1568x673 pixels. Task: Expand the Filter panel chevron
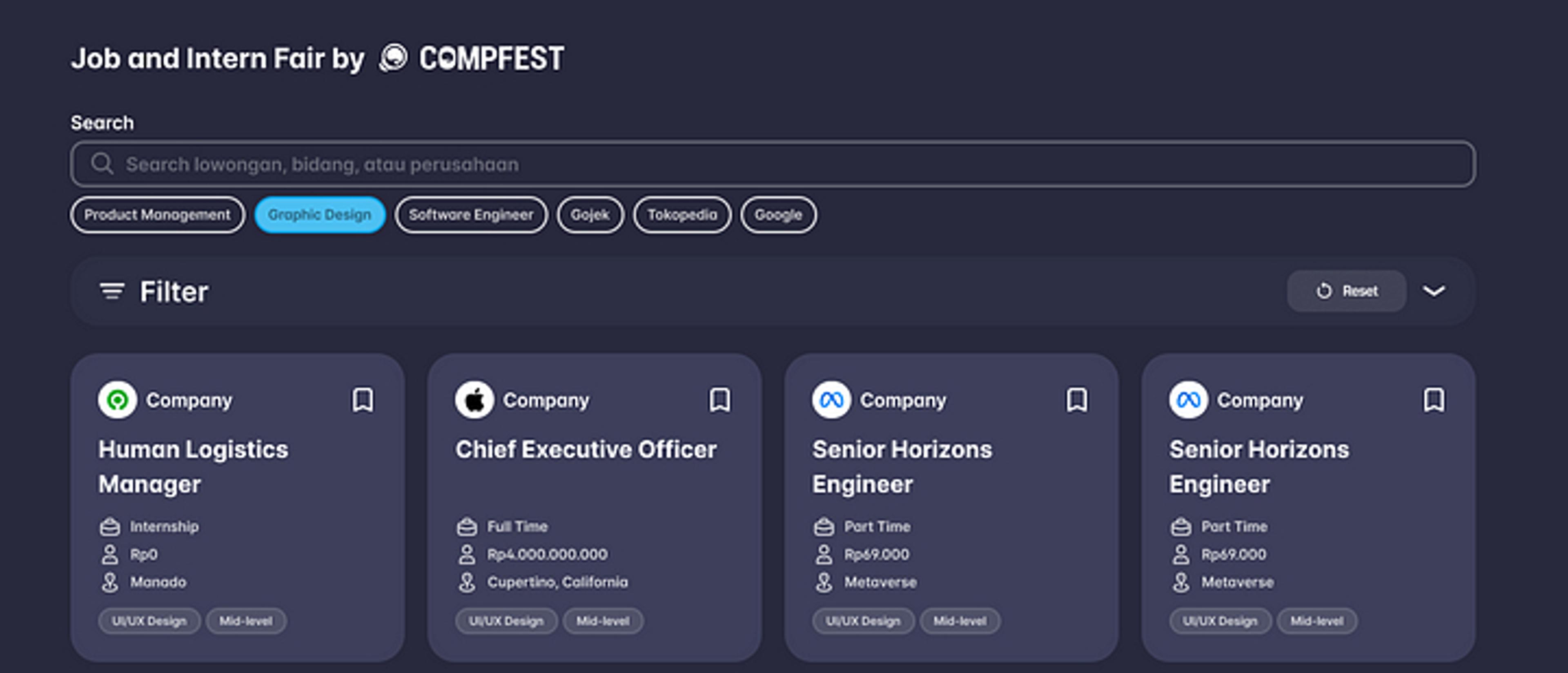click(1434, 292)
